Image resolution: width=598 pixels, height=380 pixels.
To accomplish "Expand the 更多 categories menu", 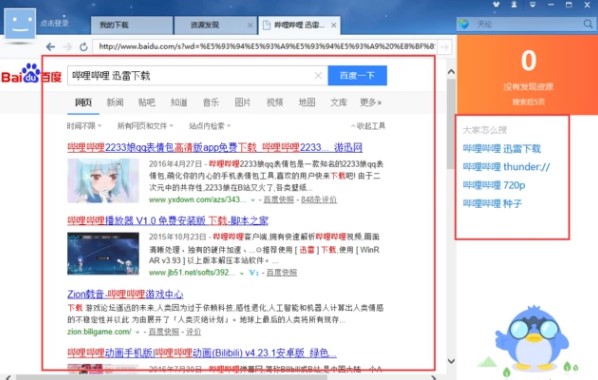I will tap(371, 102).
